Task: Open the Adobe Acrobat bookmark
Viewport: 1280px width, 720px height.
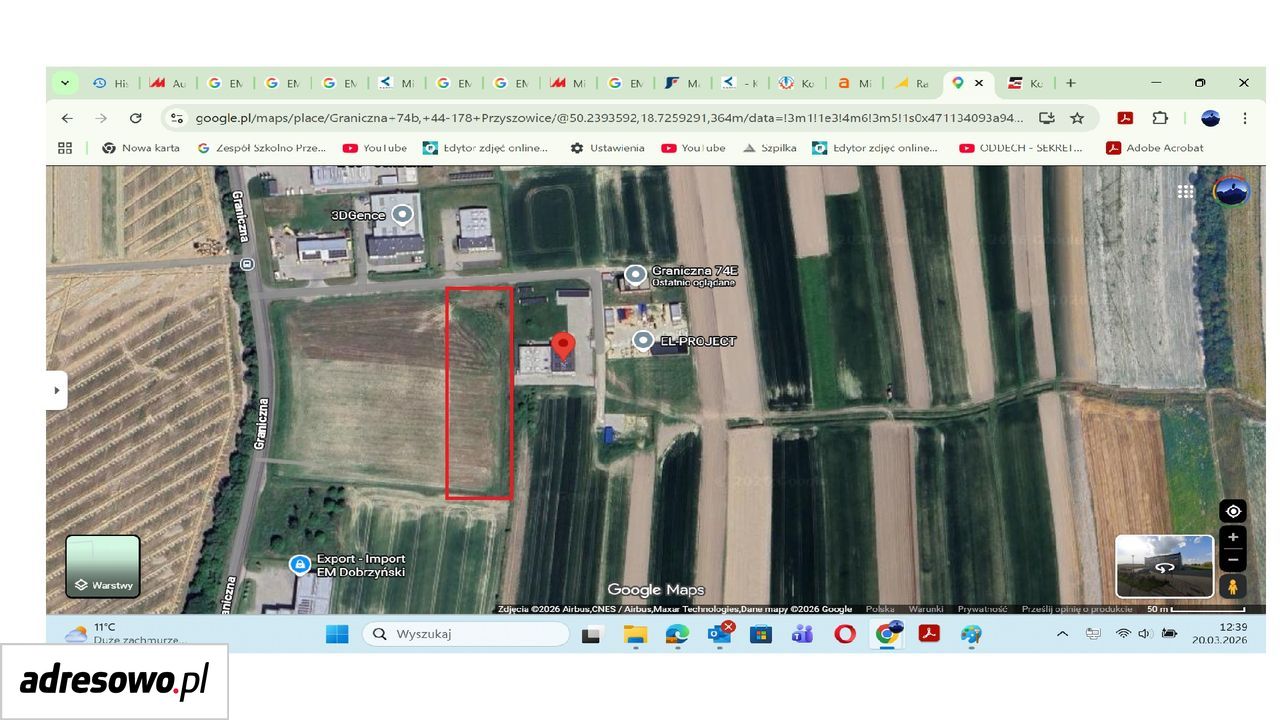Action: click(x=1155, y=148)
